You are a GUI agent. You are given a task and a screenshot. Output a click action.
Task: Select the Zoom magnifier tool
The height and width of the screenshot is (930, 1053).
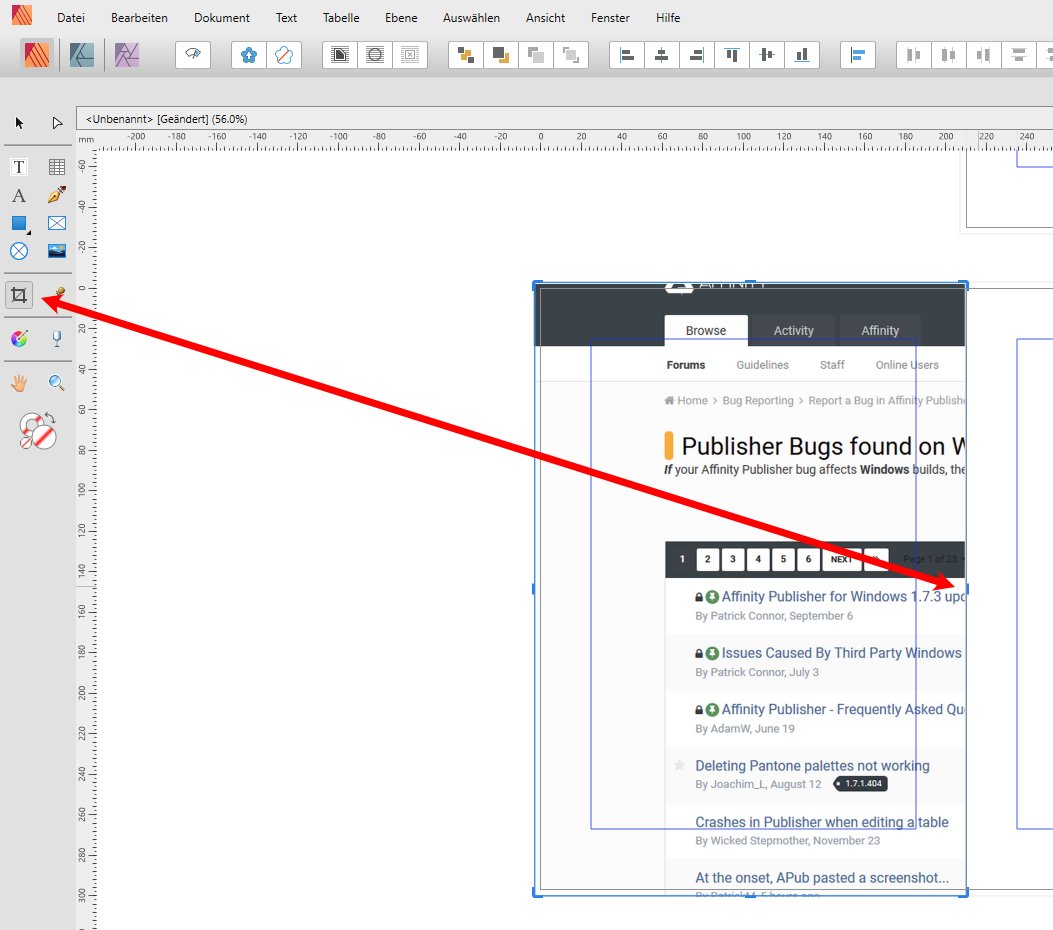point(56,383)
